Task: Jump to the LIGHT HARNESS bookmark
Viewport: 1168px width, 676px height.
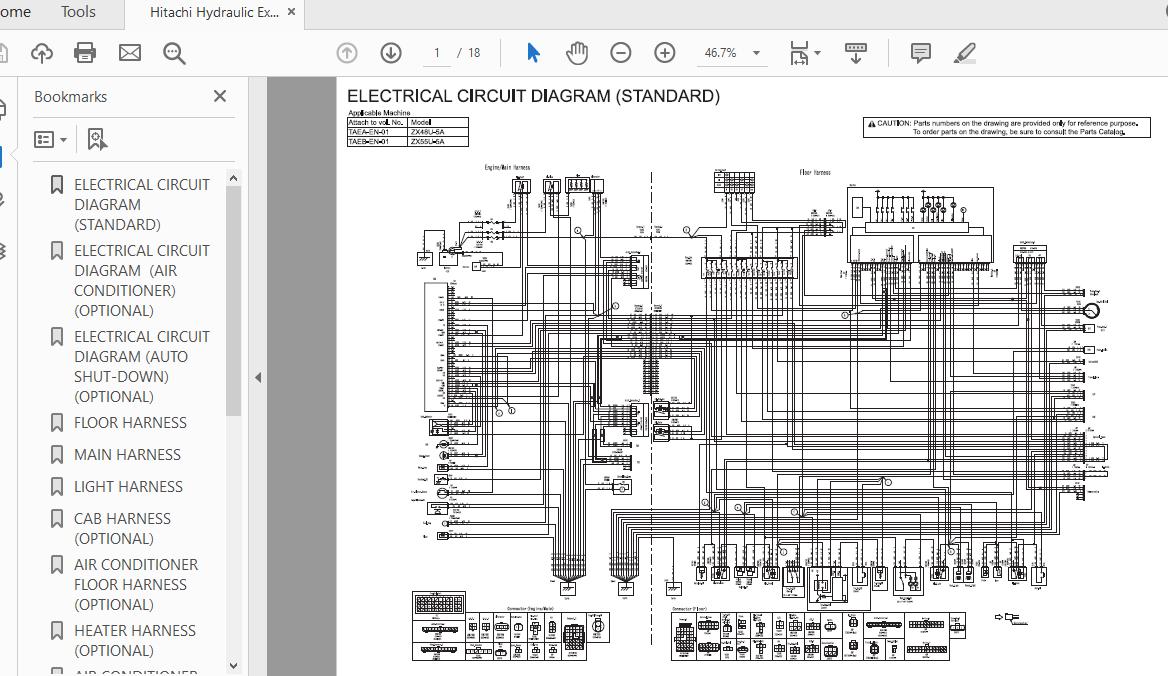Action: click(x=128, y=487)
